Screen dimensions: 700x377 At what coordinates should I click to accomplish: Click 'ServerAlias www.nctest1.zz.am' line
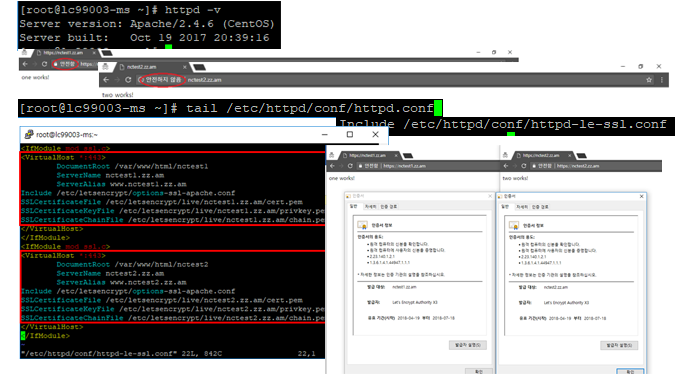click(121, 184)
